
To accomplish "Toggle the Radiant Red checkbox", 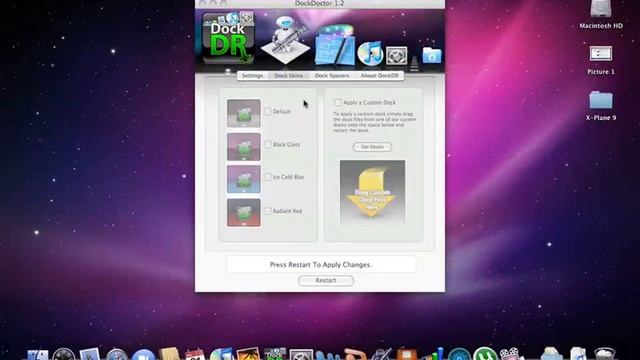I will (x=268, y=211).
